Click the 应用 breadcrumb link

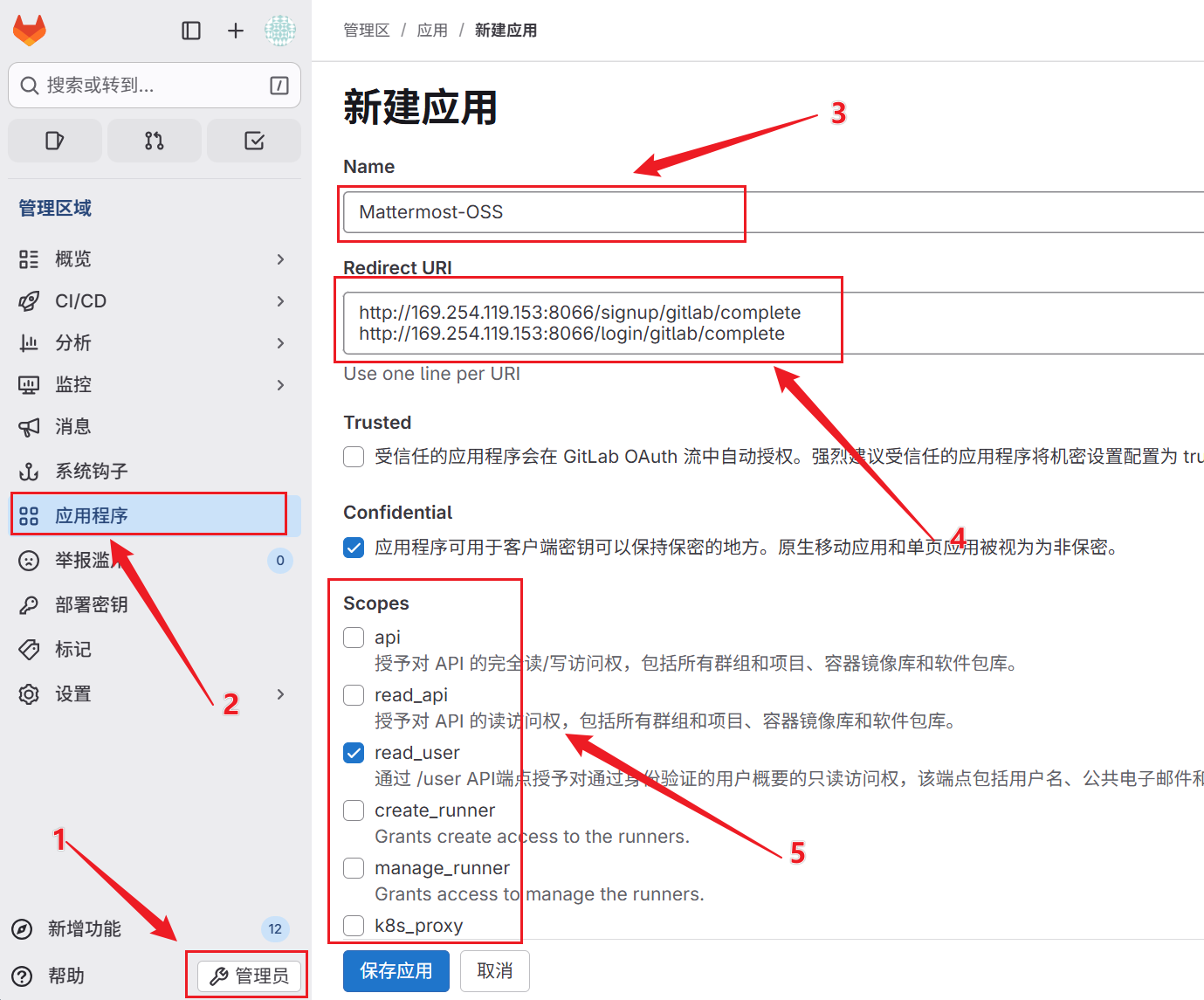[432, 31]
